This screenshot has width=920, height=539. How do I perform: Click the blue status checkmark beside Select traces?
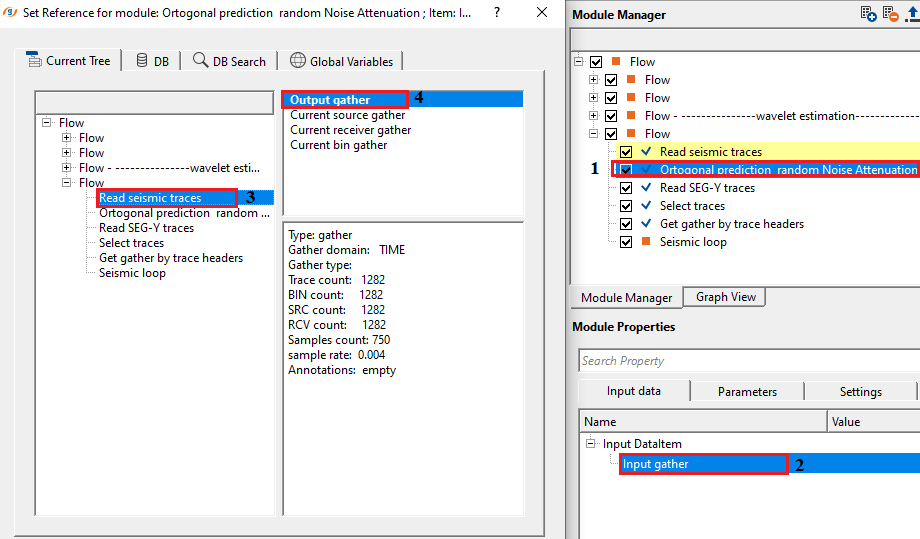click(x=646, y=206)
